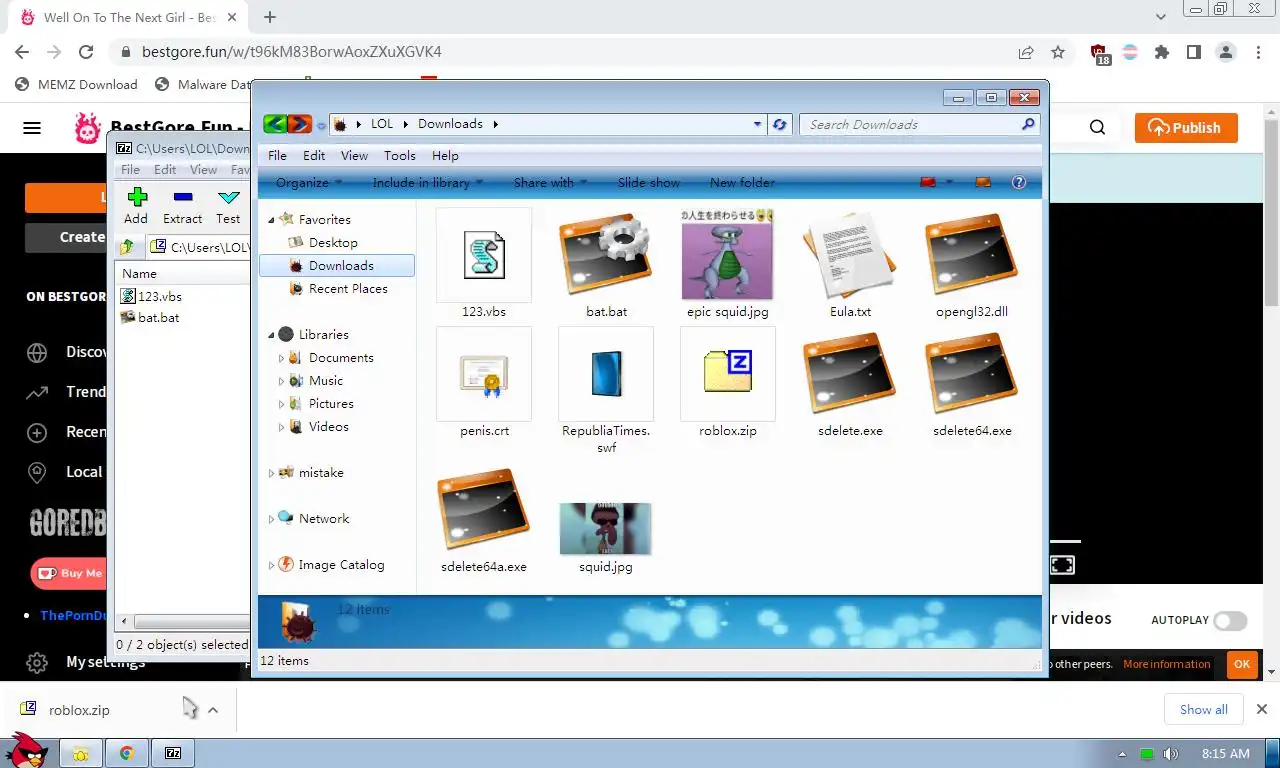Toggle the preview pane icon in Explorer toolbar

983,182
